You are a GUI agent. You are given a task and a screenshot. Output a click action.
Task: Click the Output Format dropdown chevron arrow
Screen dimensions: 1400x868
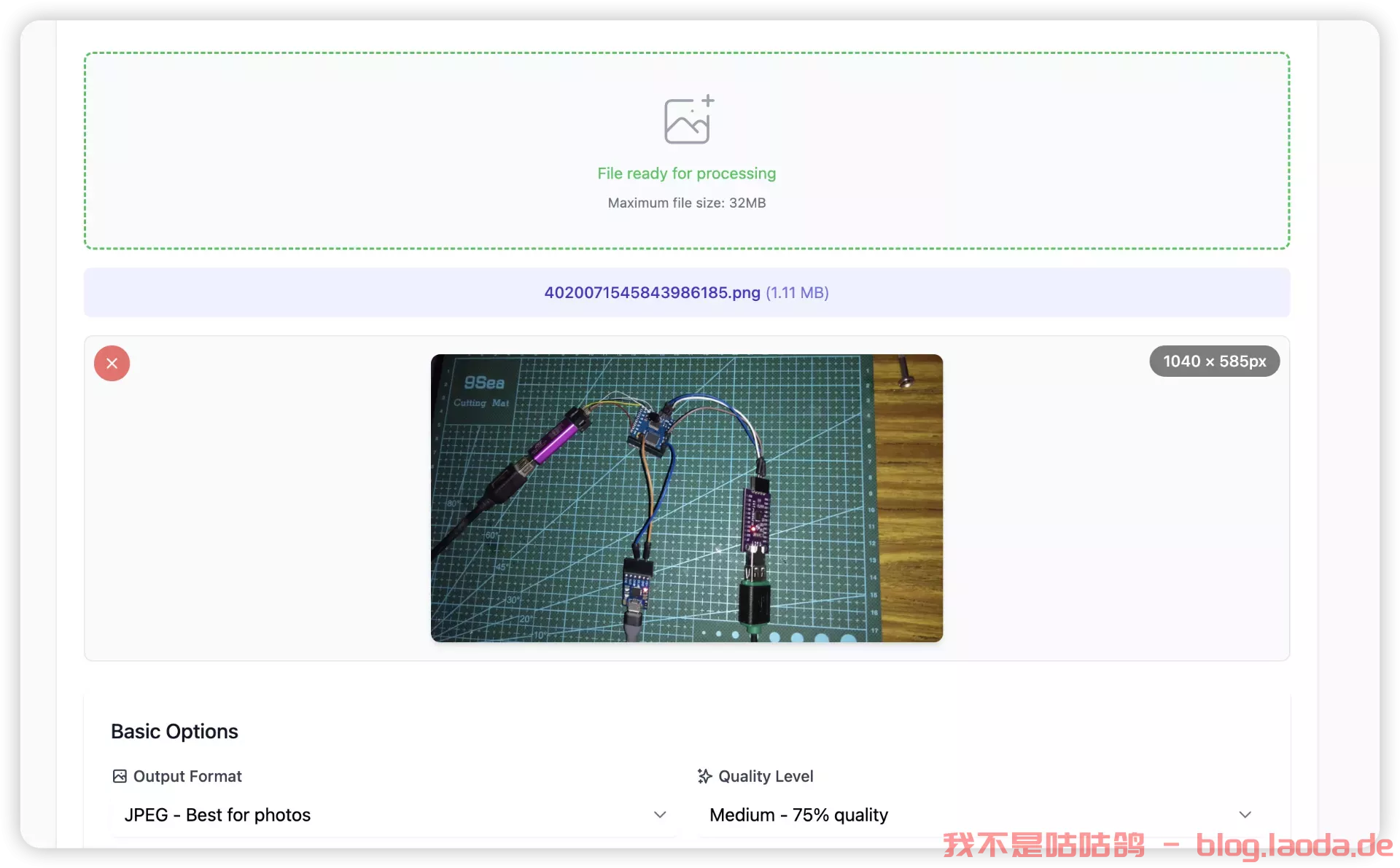pyautogui.click(x=660, y=815)
